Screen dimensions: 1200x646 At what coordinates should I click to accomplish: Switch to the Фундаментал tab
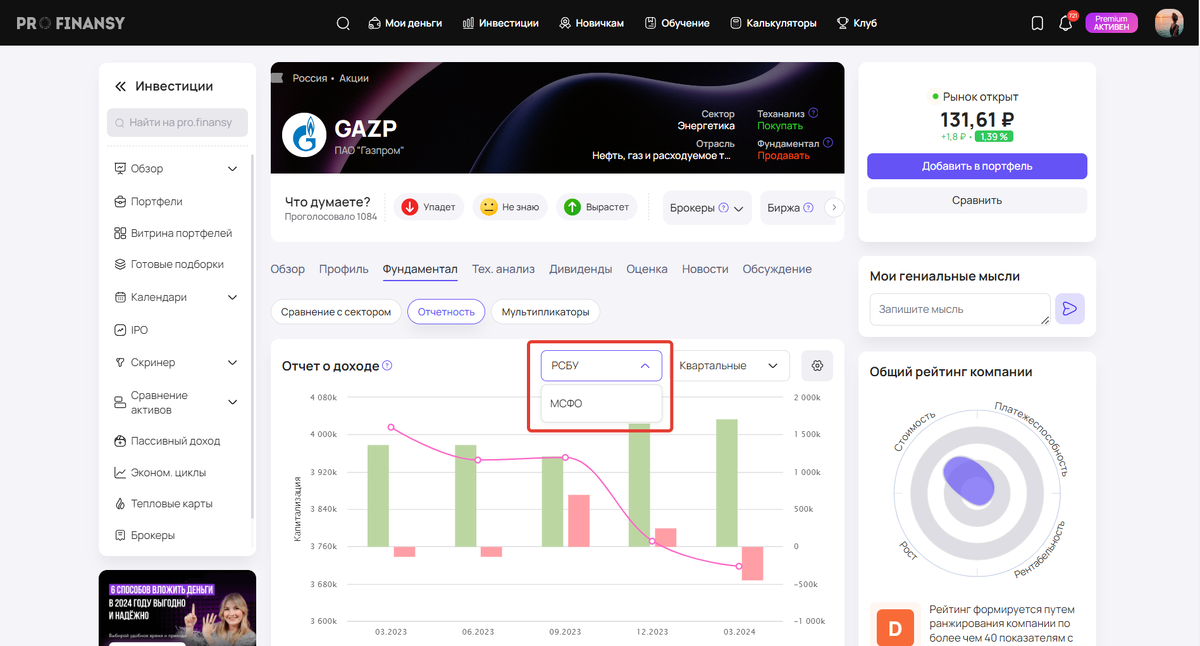pyautogui.click(x=420, y=269)
